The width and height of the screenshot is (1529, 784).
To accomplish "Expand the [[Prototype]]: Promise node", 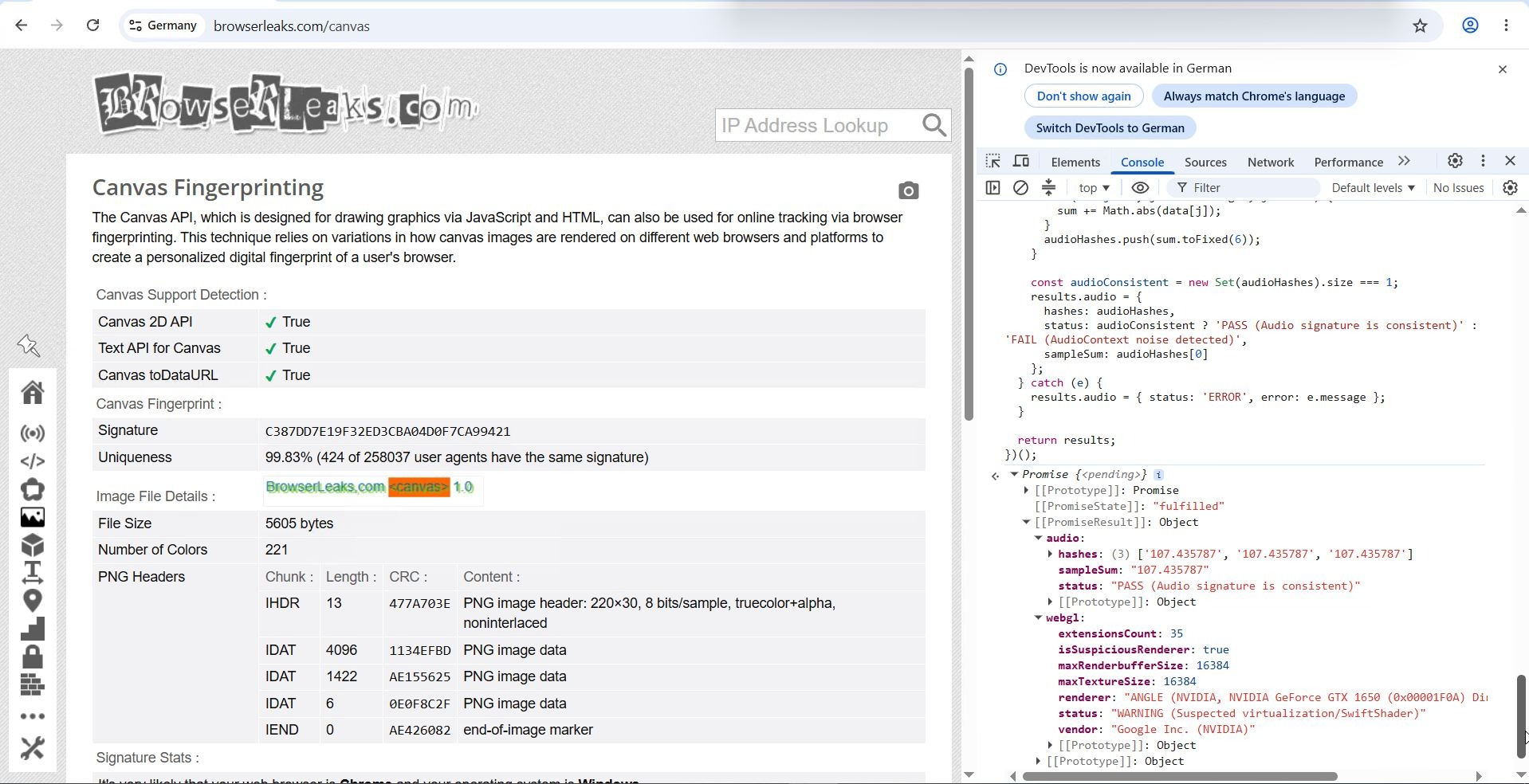I will pos(1026,490).
